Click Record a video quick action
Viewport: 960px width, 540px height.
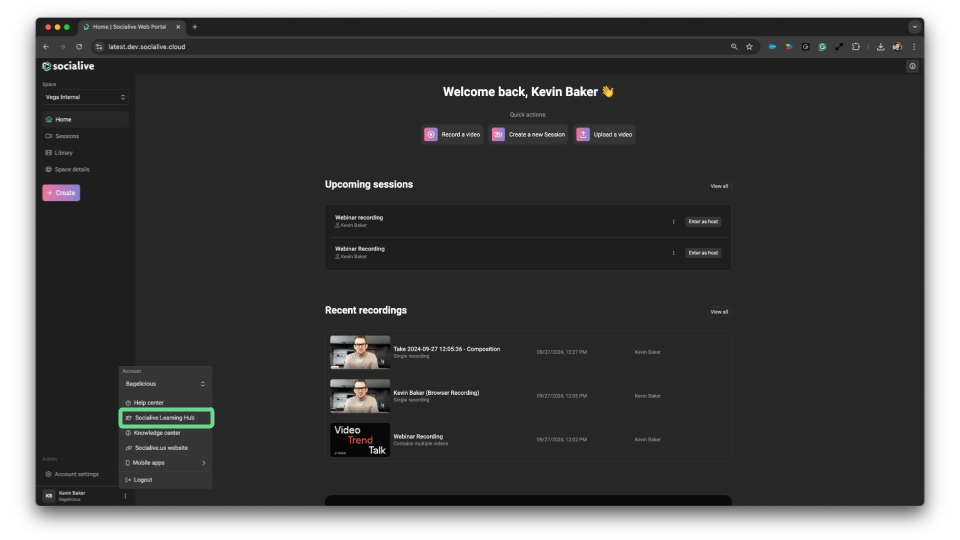452,135
